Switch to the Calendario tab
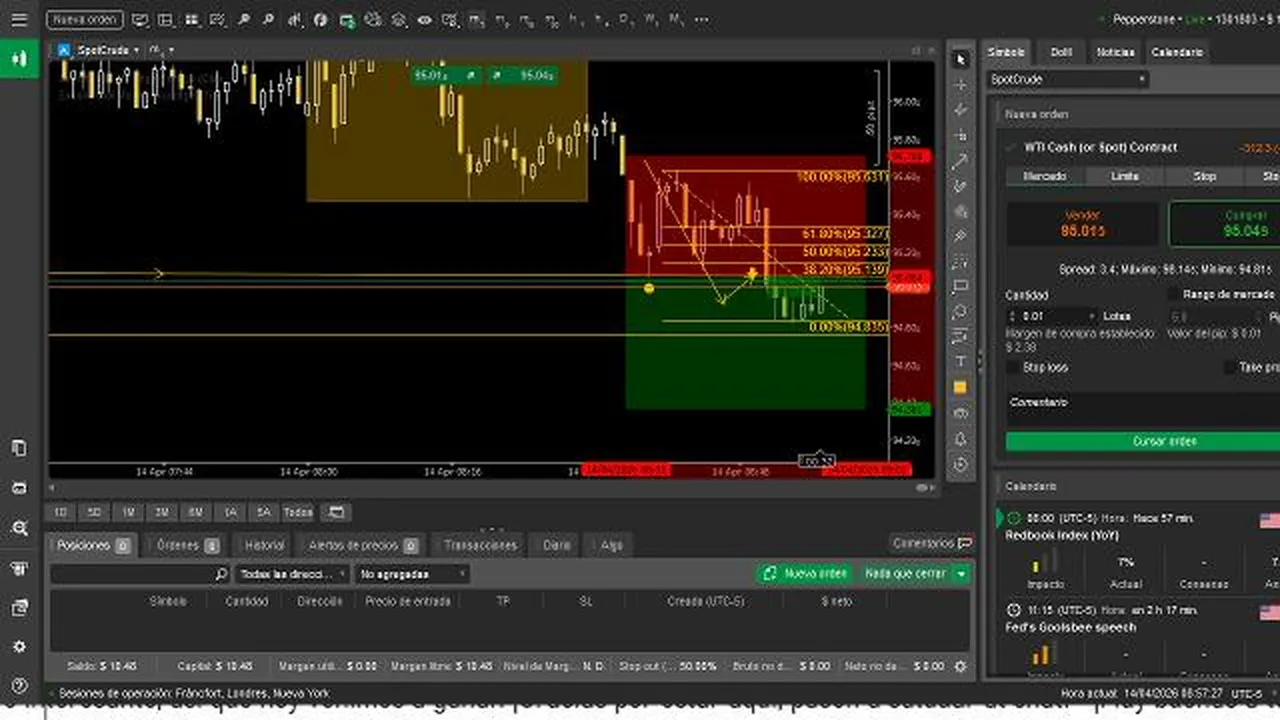 coord(1177,52)
